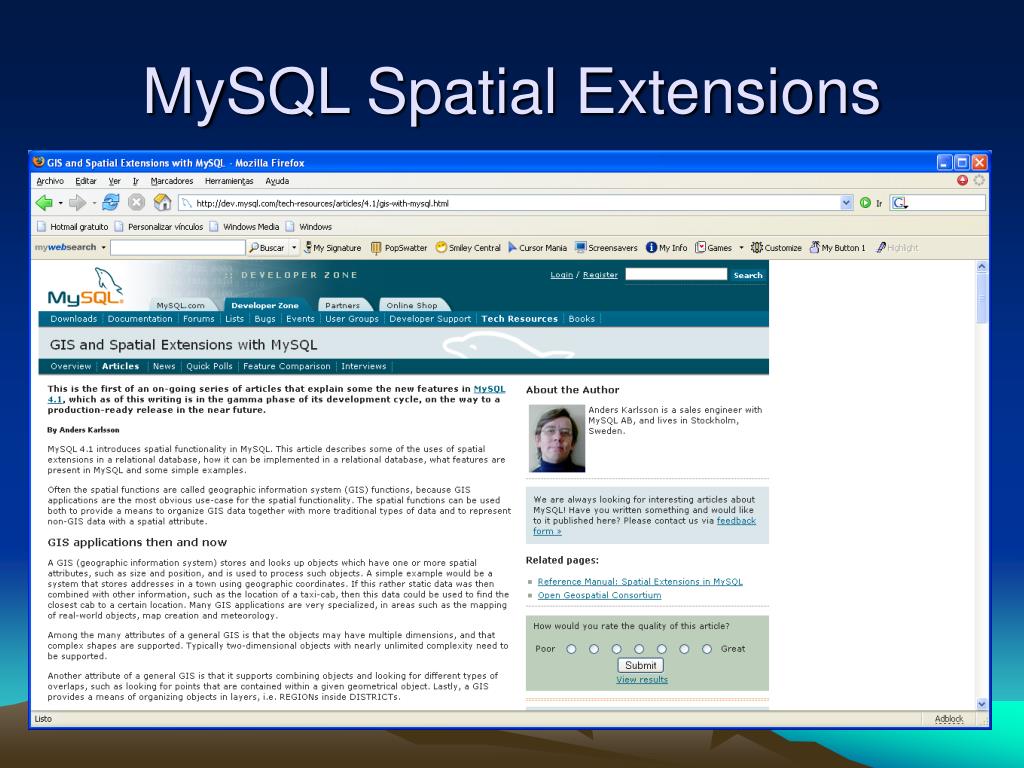Launch PopSwatter toolbar item
1024x768 pixels.
click(399, 248)
